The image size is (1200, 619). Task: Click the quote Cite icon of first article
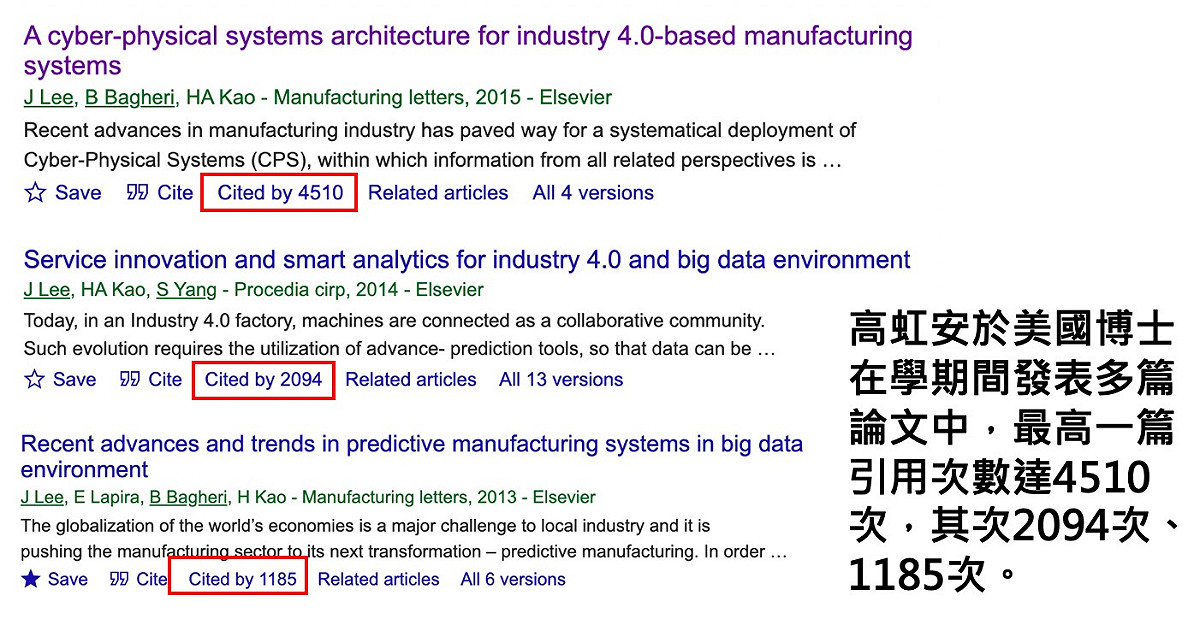click(x=138, y=193)
